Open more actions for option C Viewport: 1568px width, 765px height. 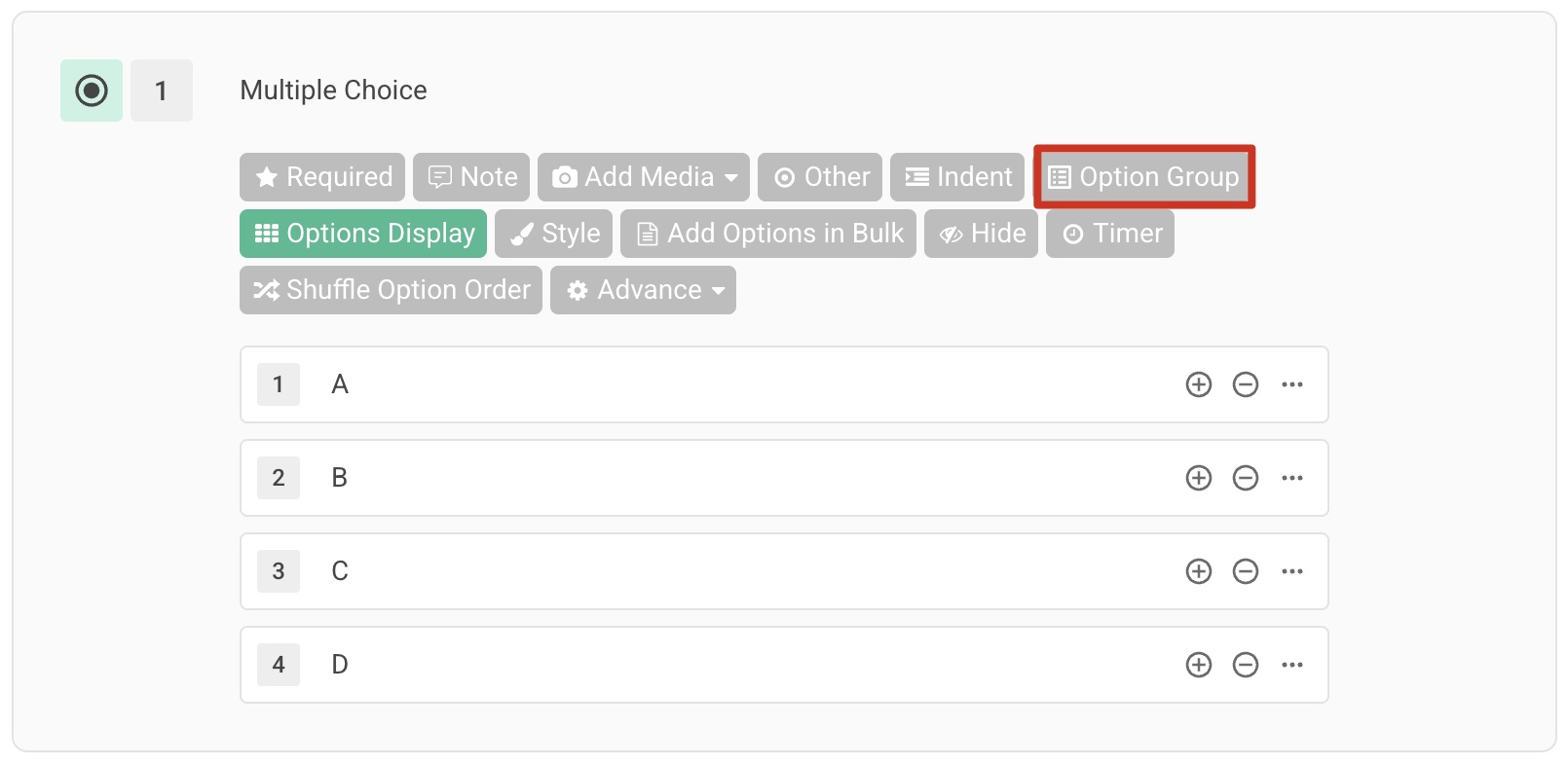click(1291, 571)
